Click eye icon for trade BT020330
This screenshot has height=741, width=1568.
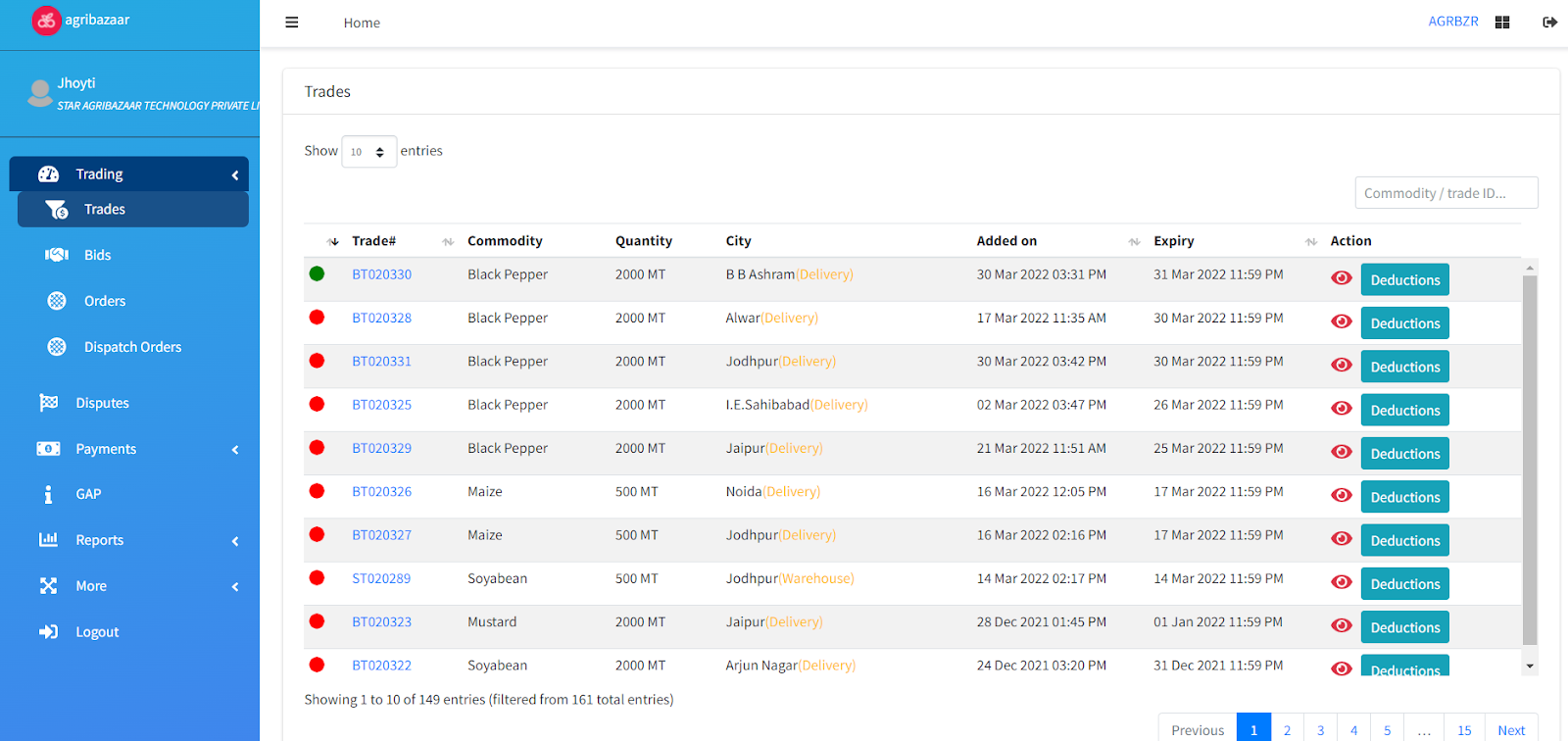pos(1342,278)
